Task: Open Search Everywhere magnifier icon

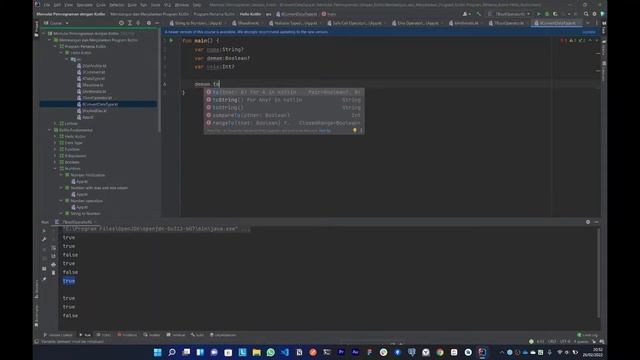Action: pos(586,14)
